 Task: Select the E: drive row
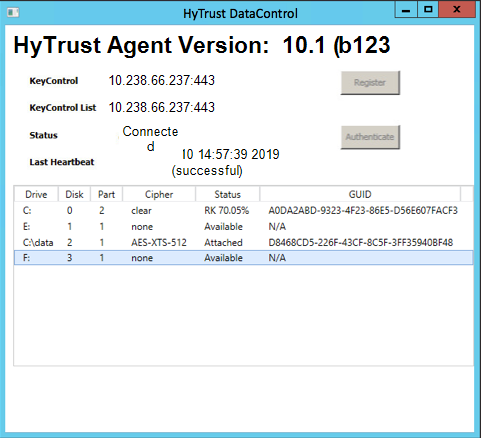(x=243, y=227)
